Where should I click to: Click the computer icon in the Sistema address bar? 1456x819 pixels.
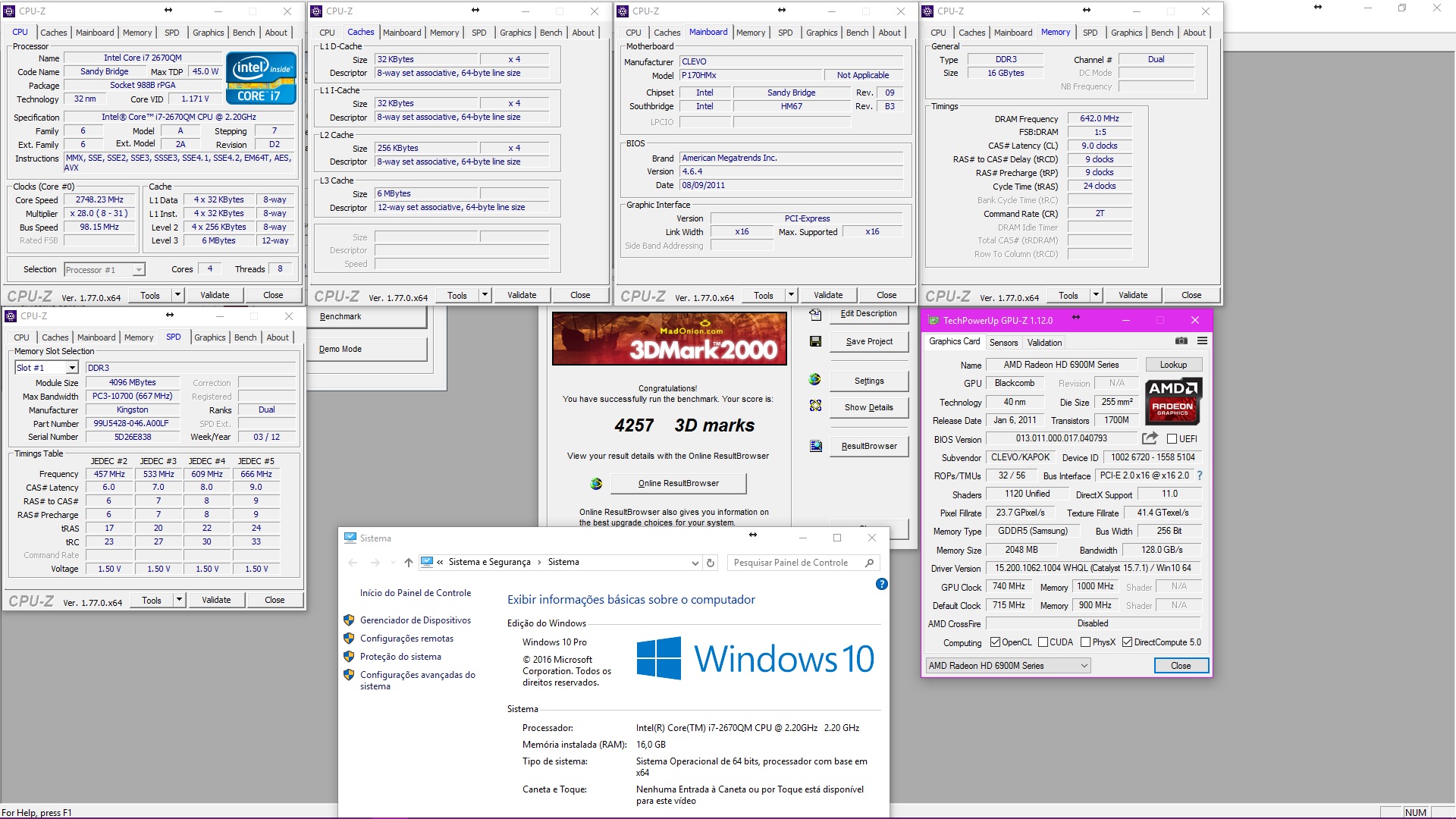pos(427,562)
